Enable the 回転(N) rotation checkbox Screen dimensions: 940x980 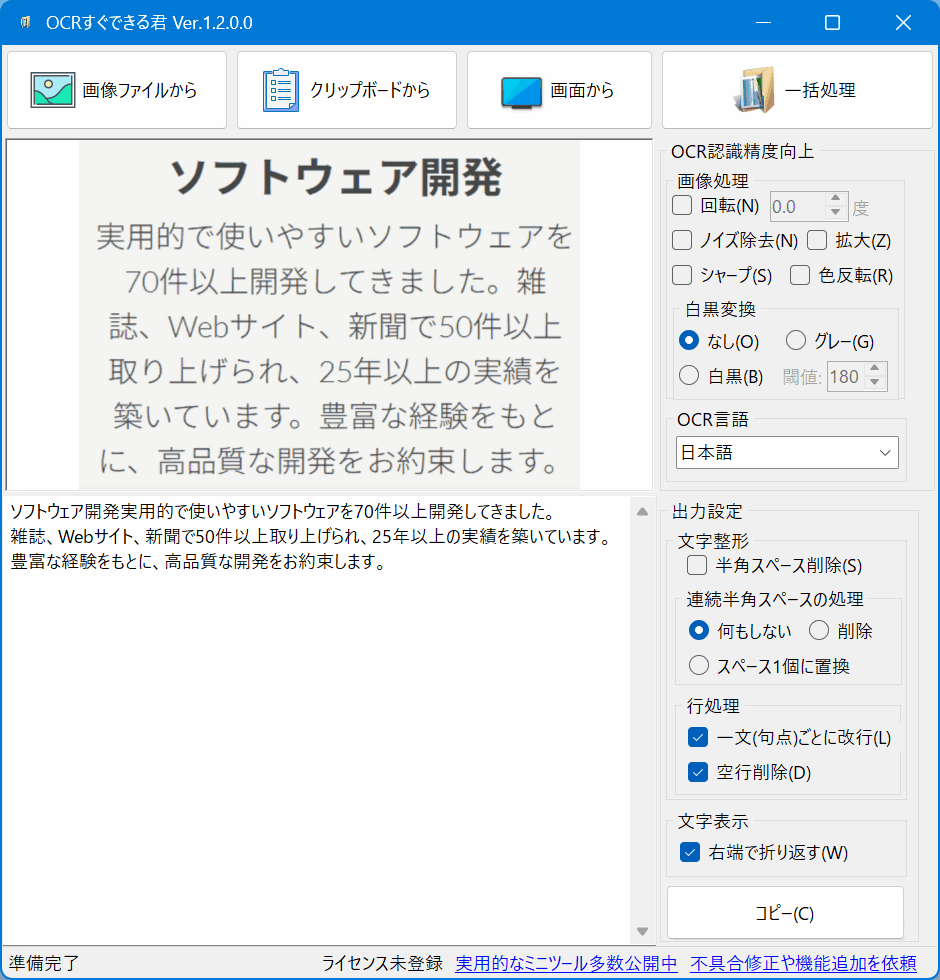tap(683, 206)
